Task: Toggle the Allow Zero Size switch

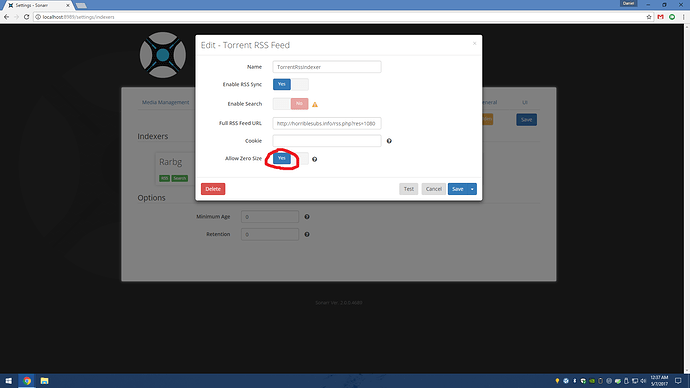Action: click(x=290, y=158)
